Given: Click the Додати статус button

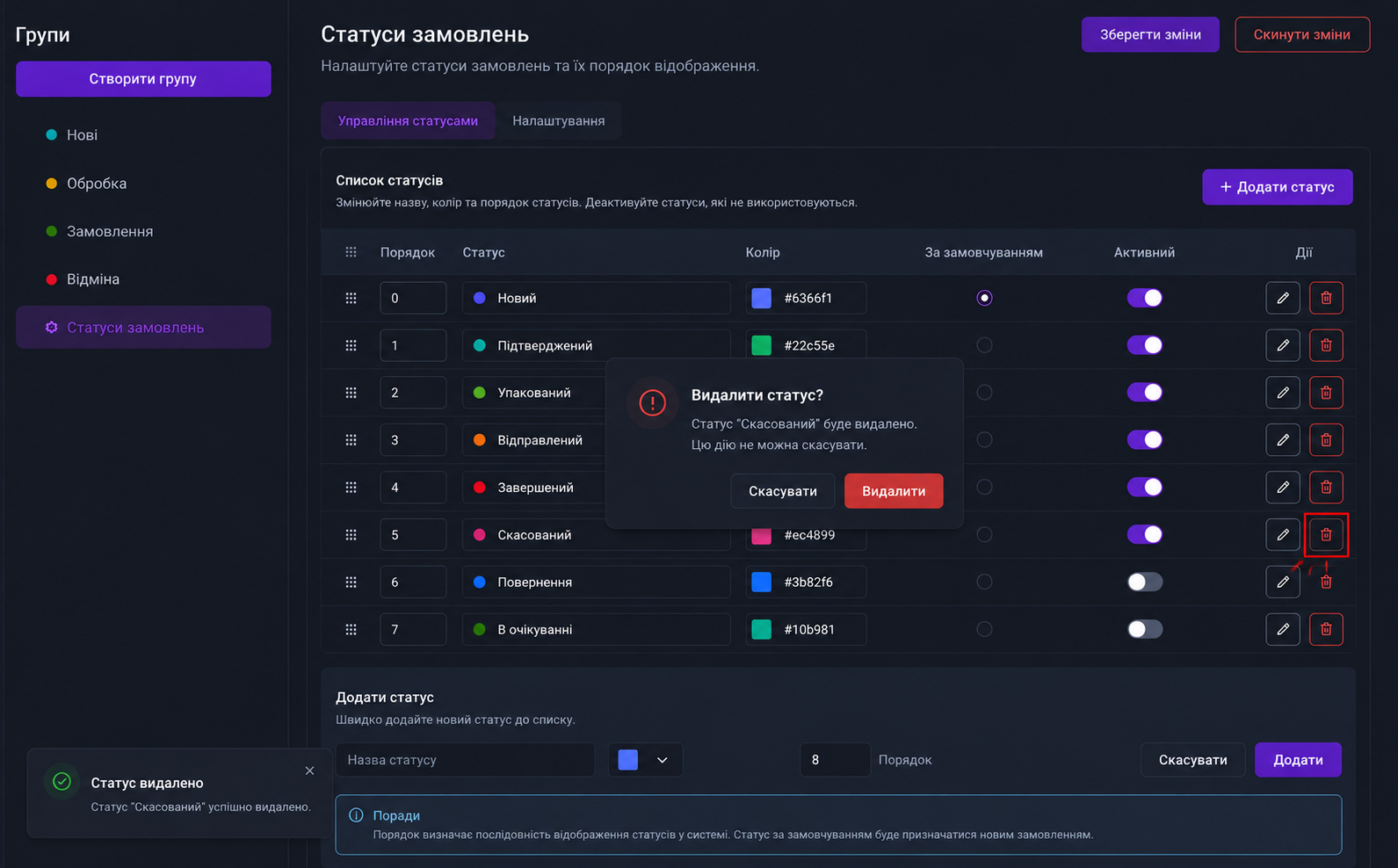Looking at the screenshot, I should click(1278, 187).
